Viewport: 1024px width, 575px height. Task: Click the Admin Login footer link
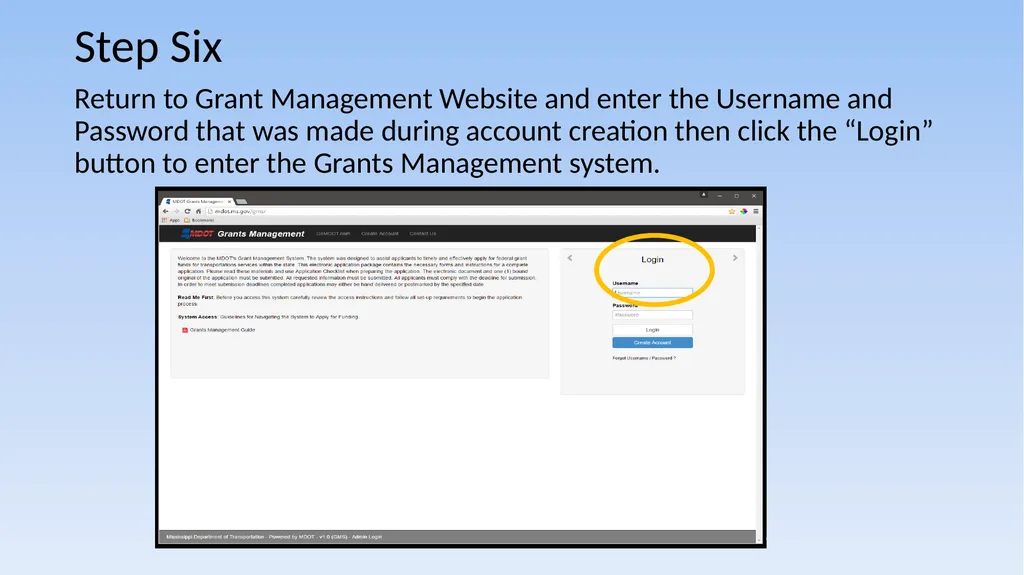(x=366, y=537)
